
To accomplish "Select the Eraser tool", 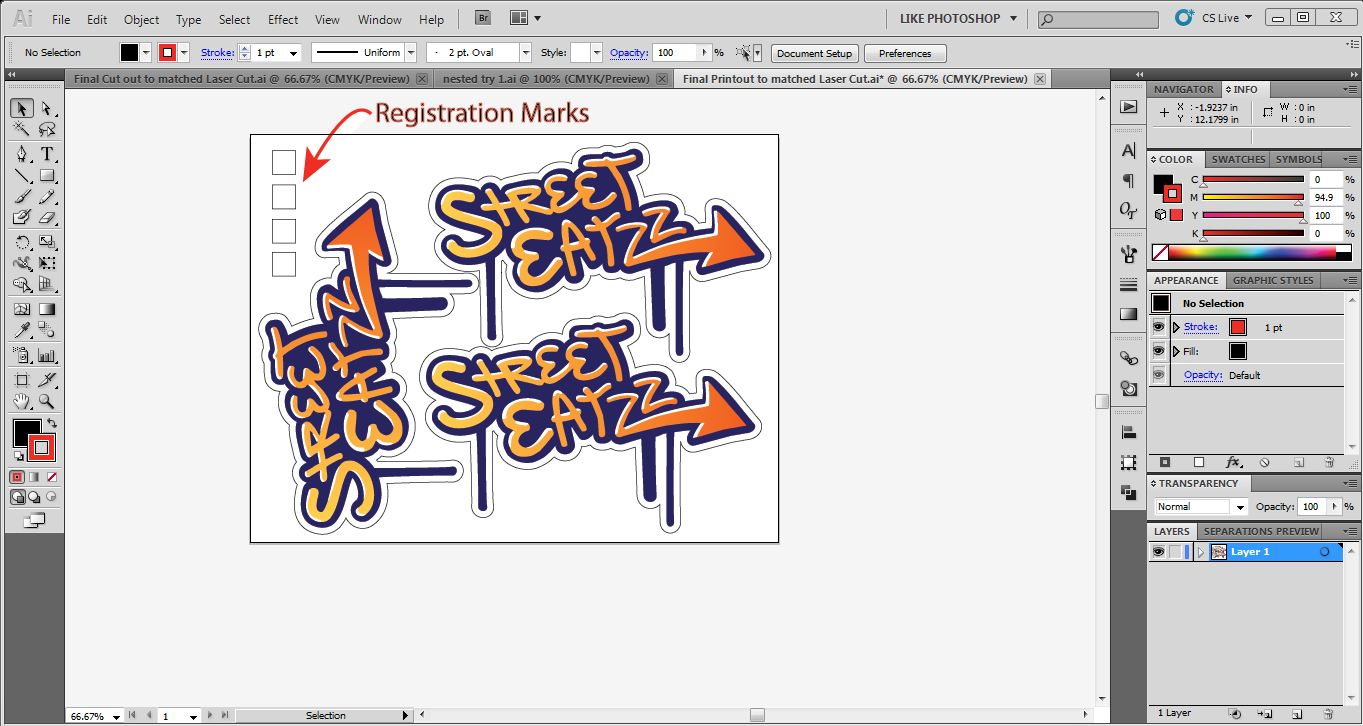I will 46,217.
